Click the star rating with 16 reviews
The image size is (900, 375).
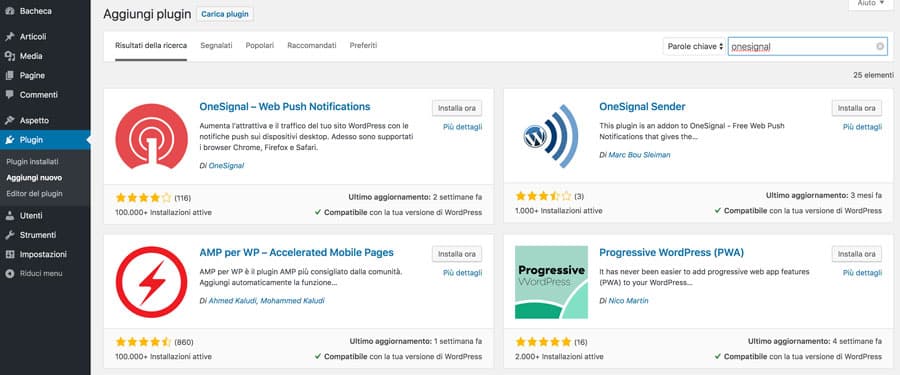pos(544,342)
